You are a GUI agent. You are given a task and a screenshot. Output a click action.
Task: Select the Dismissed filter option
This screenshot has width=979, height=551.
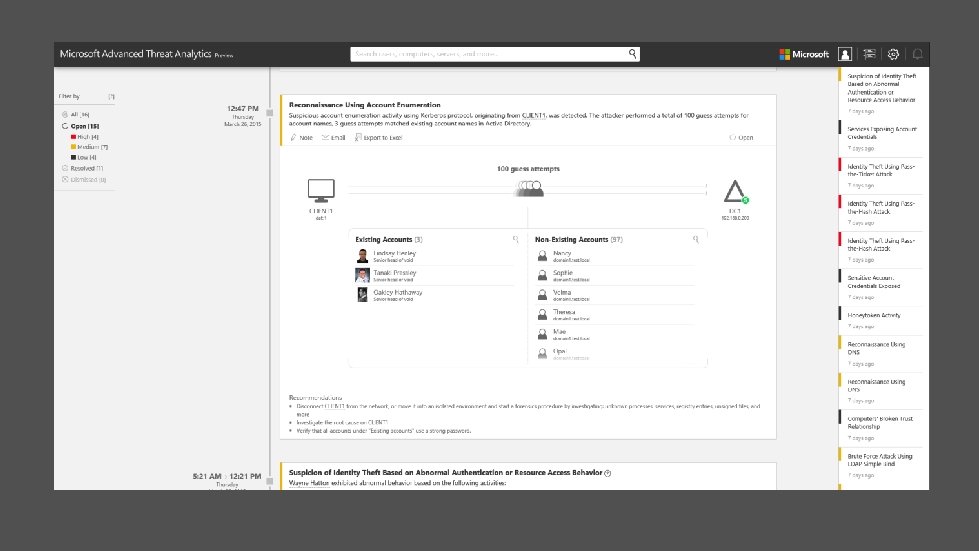click(x=84, y=180)
